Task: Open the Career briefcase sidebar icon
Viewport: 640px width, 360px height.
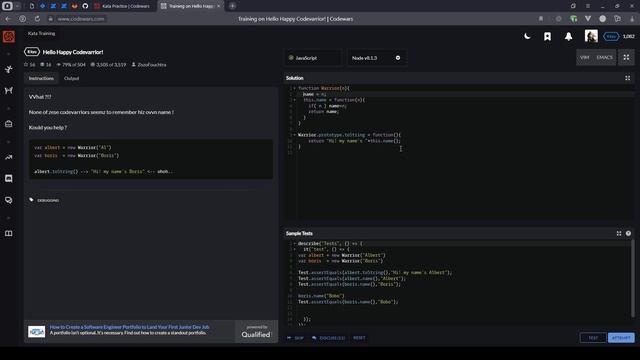Action: tap(9, 124)
